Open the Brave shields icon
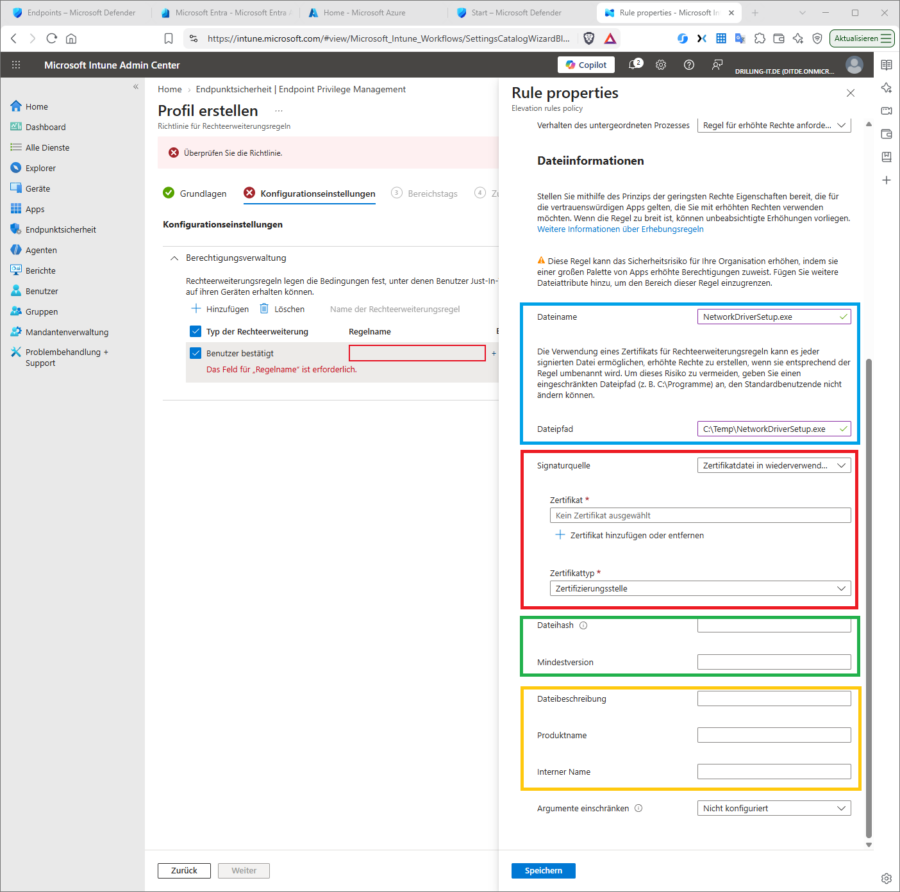The height and width of the screenshot is (892, 900). (x=589, y=38)
